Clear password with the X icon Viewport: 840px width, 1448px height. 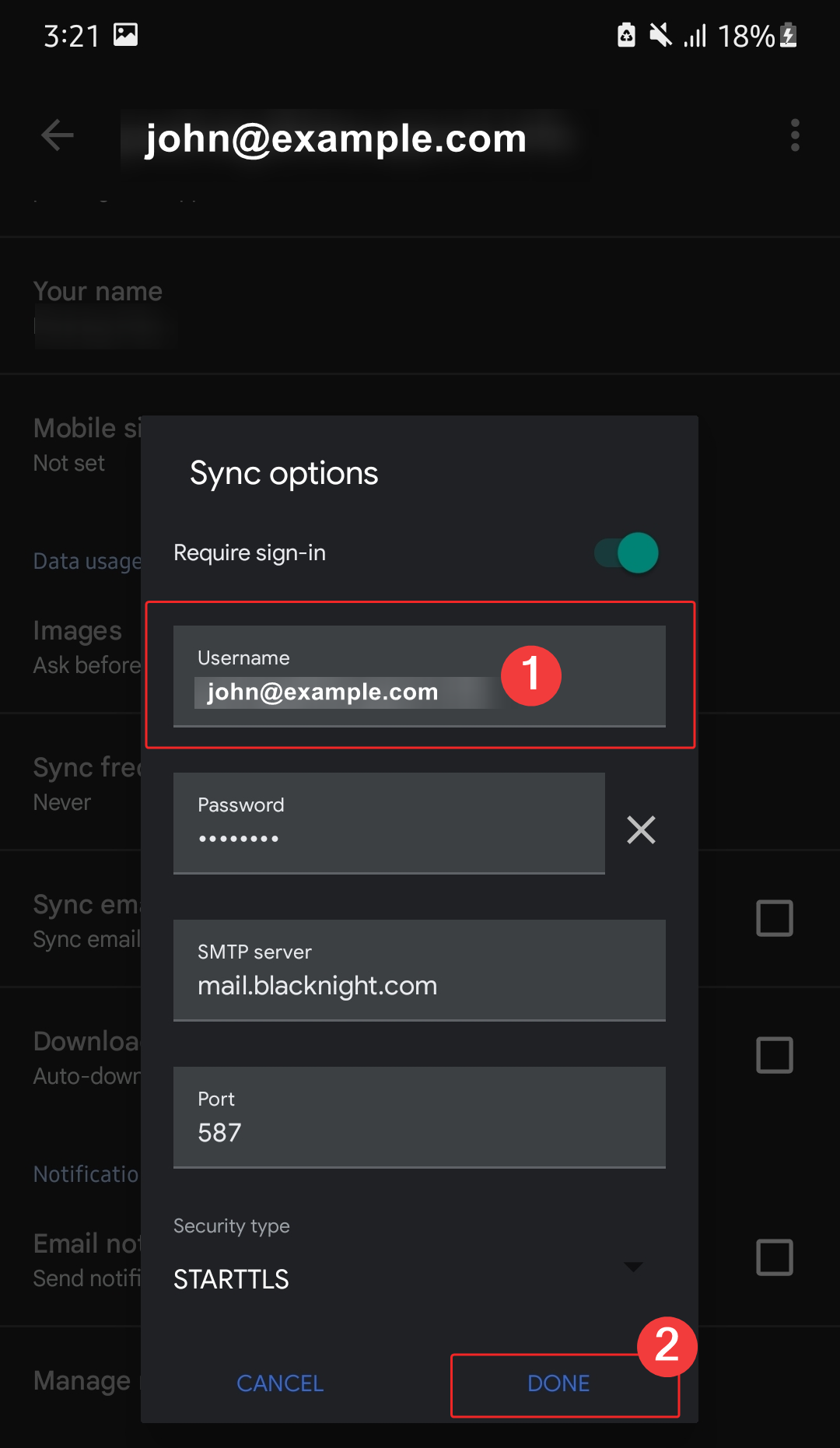point(641,829)
